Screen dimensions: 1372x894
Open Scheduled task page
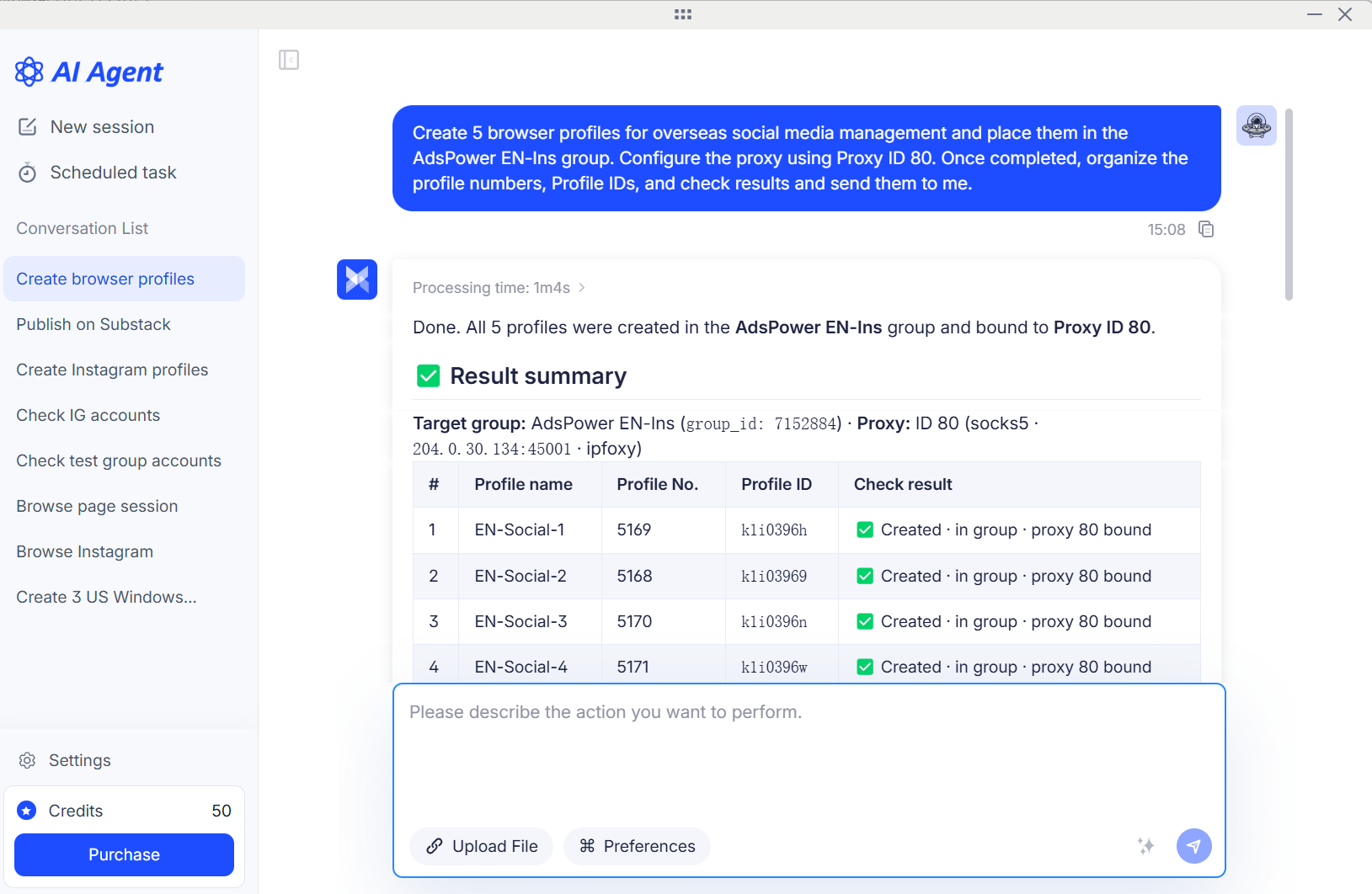113,173
